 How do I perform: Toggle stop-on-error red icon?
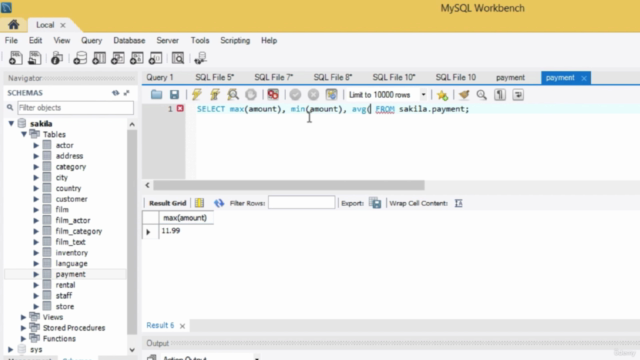pyautogui.click(x=273, y=95)
